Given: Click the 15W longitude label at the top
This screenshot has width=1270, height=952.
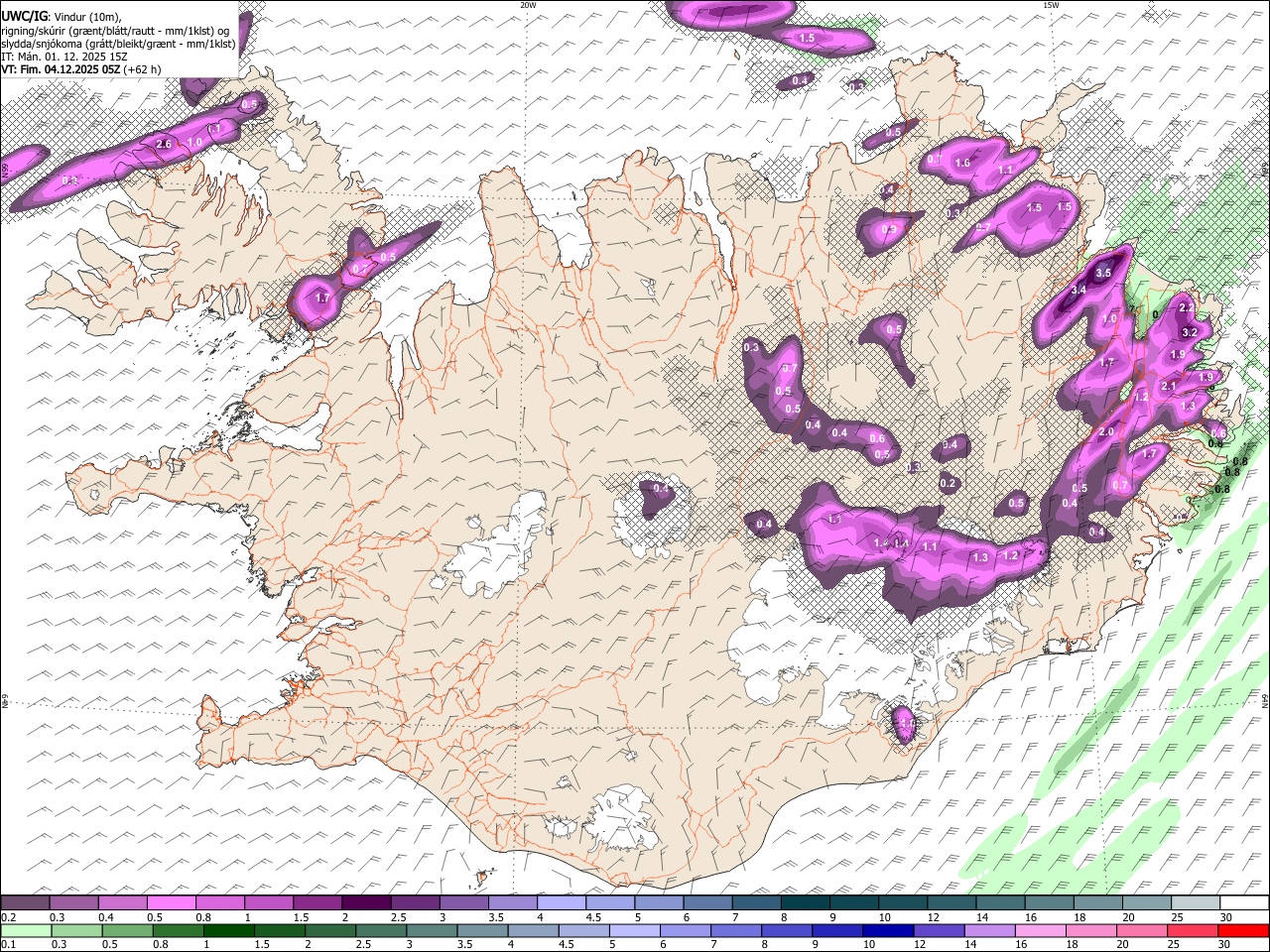Looking at the screenshot, I should 1051,5.
